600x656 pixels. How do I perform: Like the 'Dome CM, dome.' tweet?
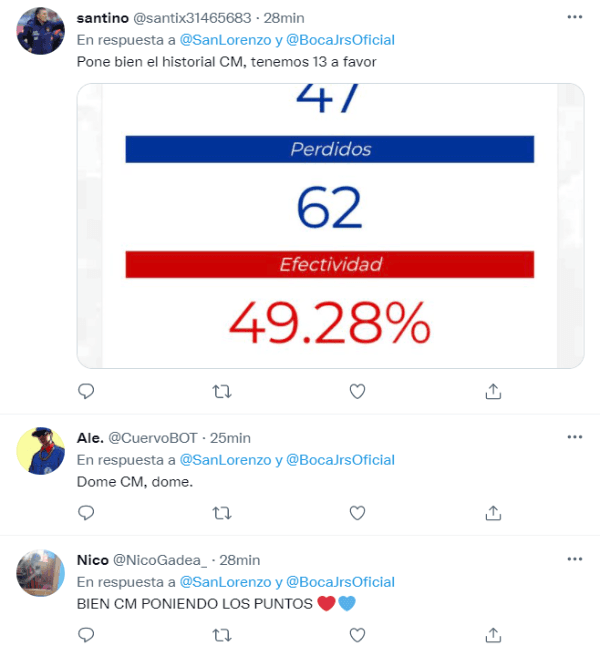[357, 513]
